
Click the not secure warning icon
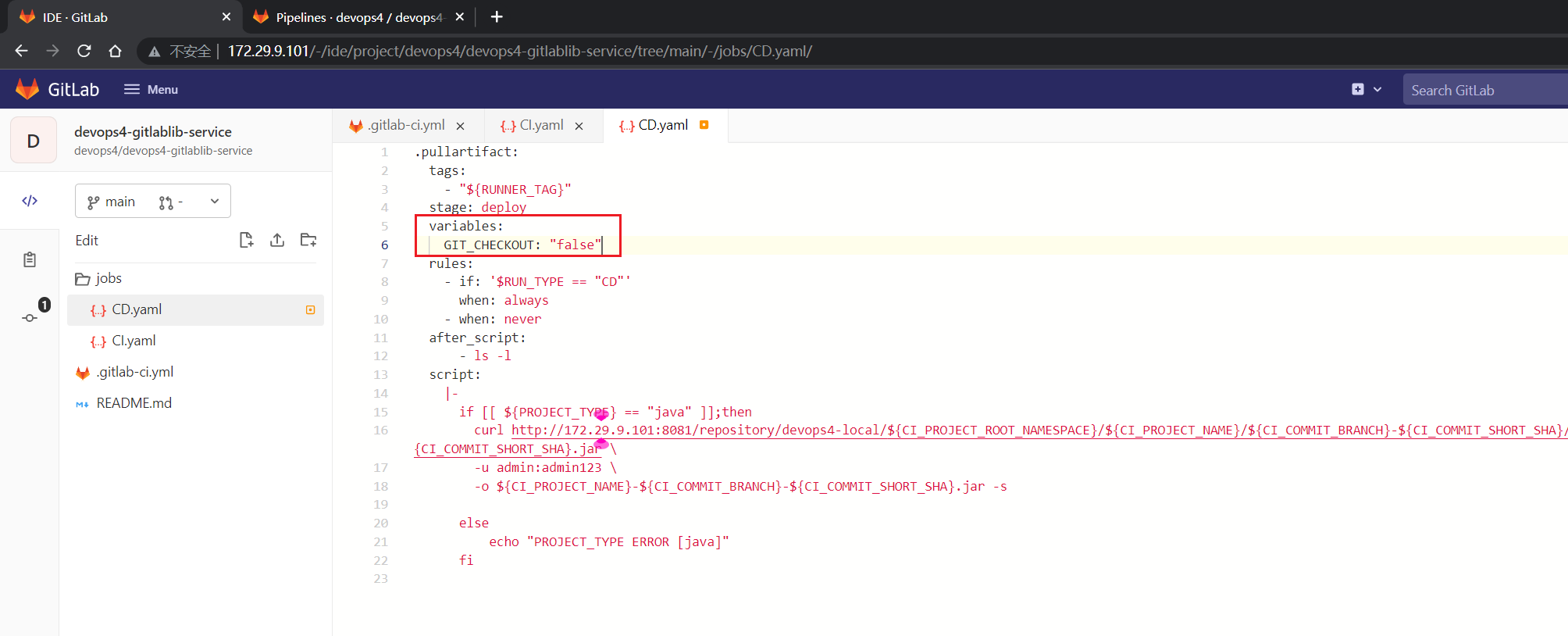pyautogui.click(x=155, y=52)
